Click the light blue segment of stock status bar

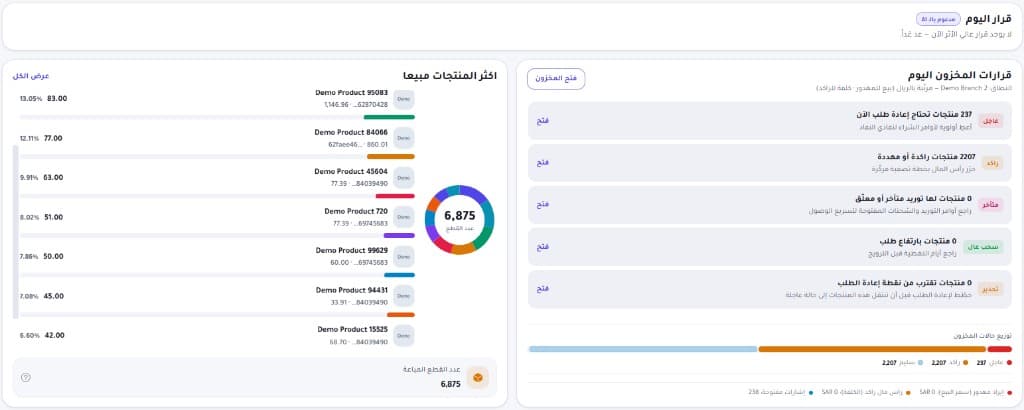click(643, 349)
